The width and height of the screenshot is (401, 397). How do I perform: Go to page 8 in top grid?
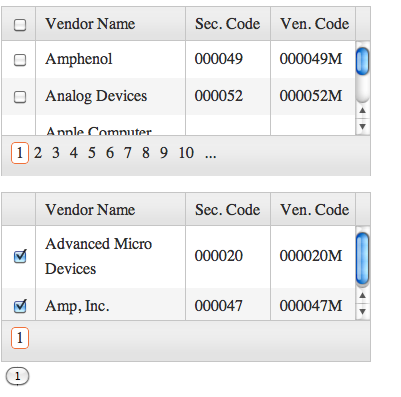point(146,153)
